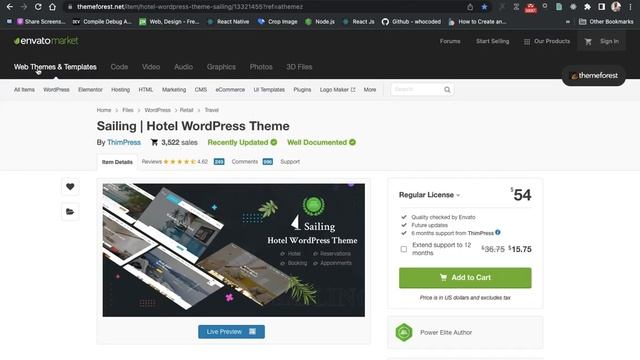This screenshot has height=360, width=640.
Task: Click the Files breadcrumb
Action: [x=128, y=110]
